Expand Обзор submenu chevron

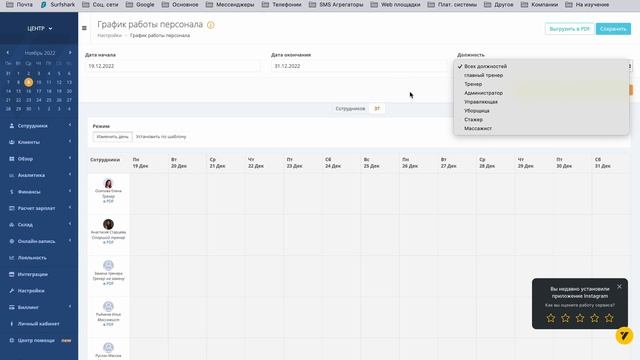click(x=70, y=158)
